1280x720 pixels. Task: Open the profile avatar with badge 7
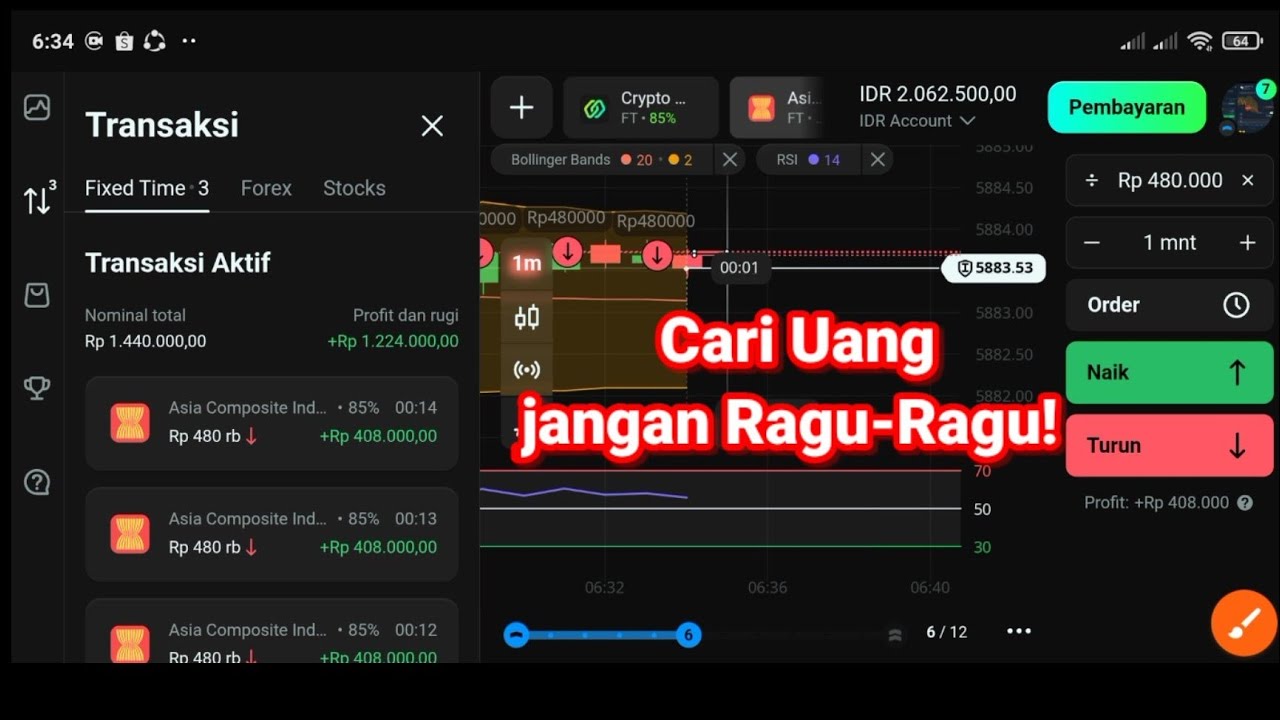point(1247,108)
